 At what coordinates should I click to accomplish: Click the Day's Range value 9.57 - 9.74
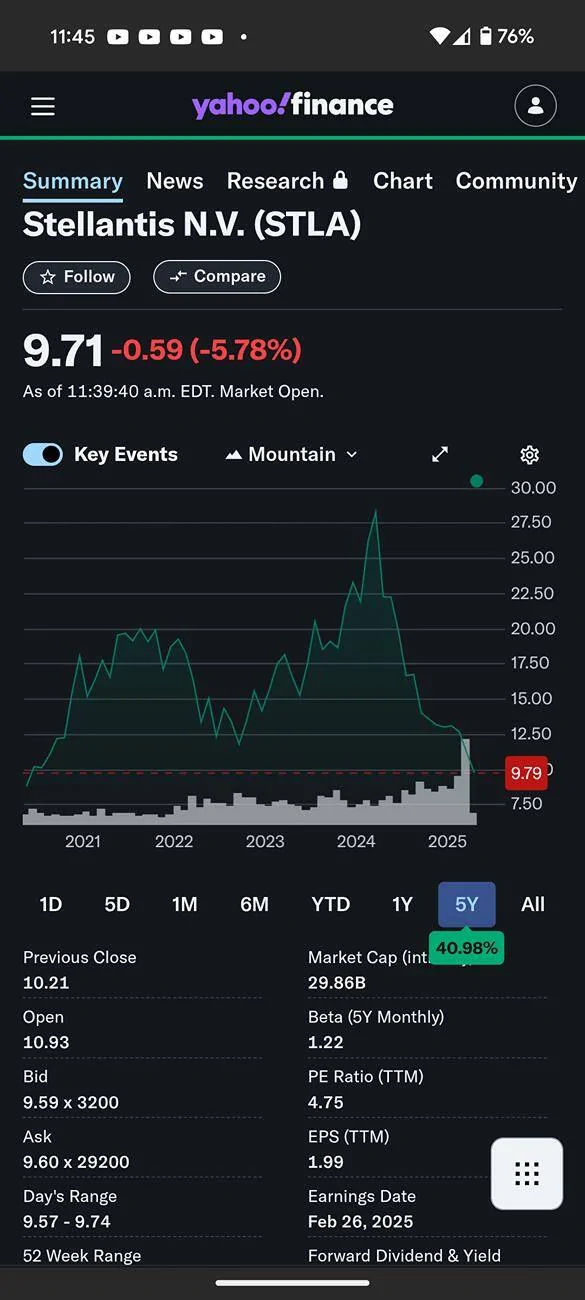tap(67, 1222)
